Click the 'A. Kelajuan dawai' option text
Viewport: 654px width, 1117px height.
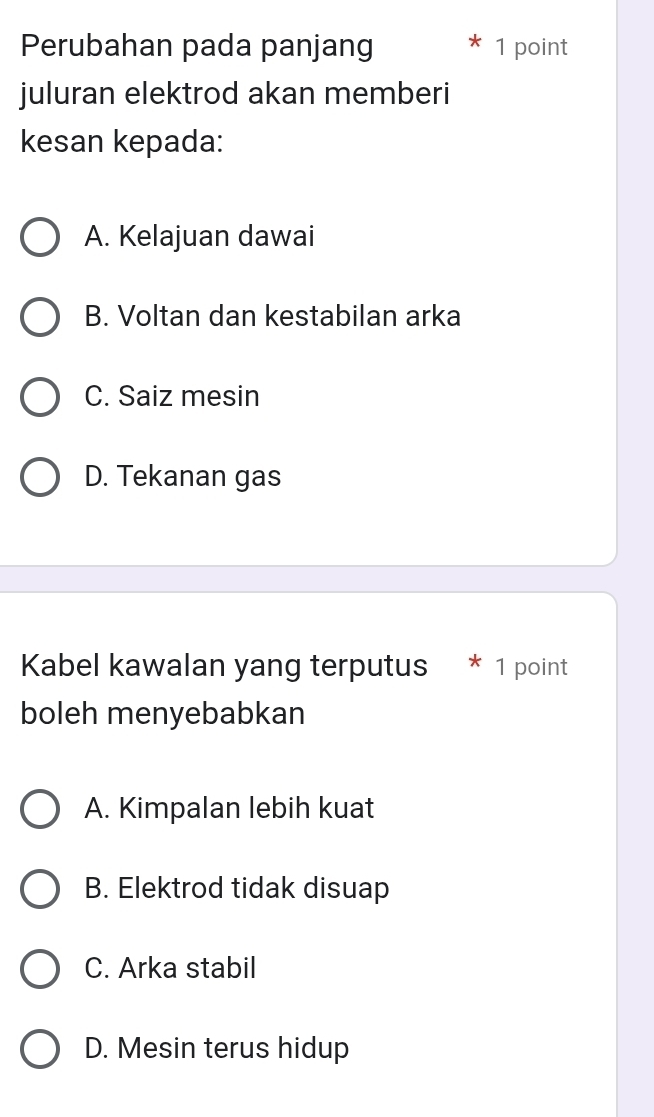click(200, 237)
